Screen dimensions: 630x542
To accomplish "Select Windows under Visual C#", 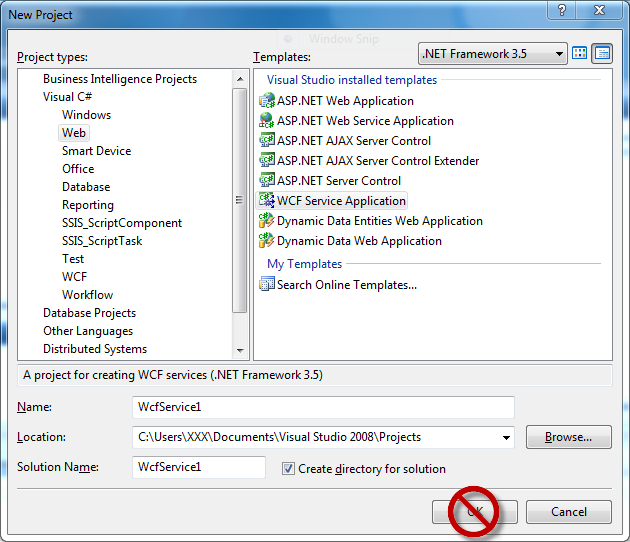I will pyautogui.click(x=86, y=115).
